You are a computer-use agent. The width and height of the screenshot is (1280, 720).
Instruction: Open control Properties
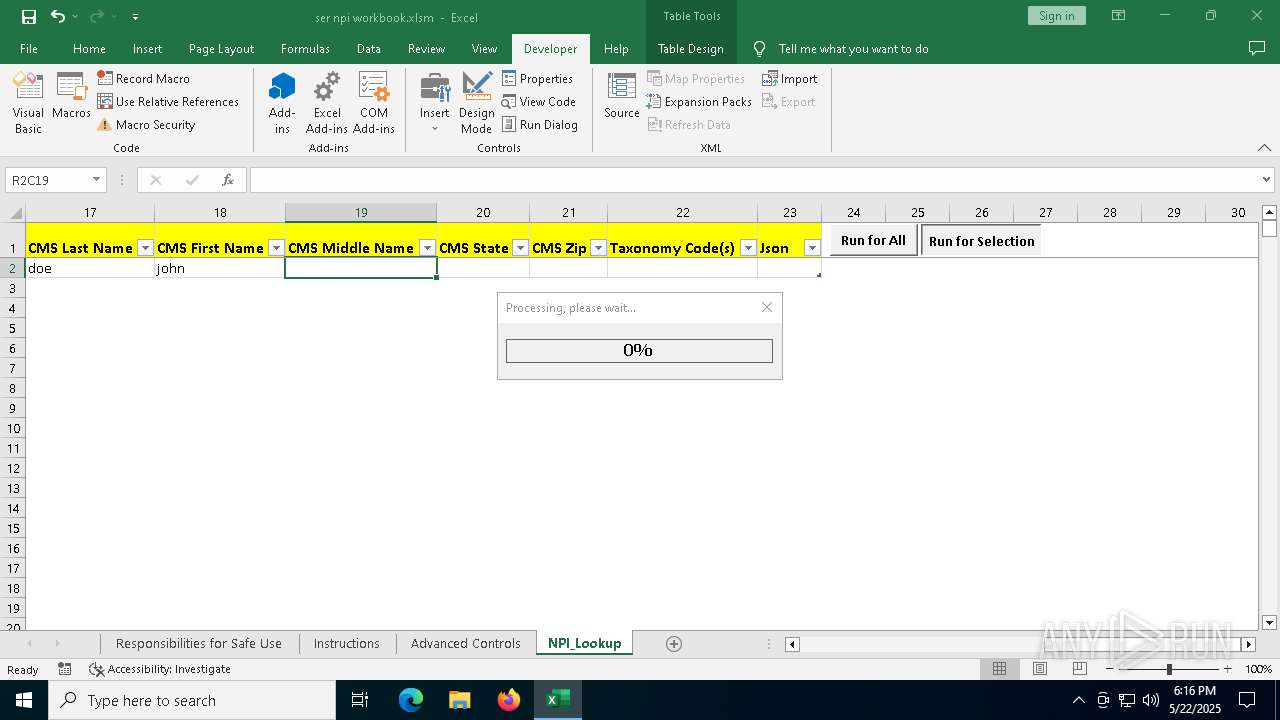(x=538, y=78)
